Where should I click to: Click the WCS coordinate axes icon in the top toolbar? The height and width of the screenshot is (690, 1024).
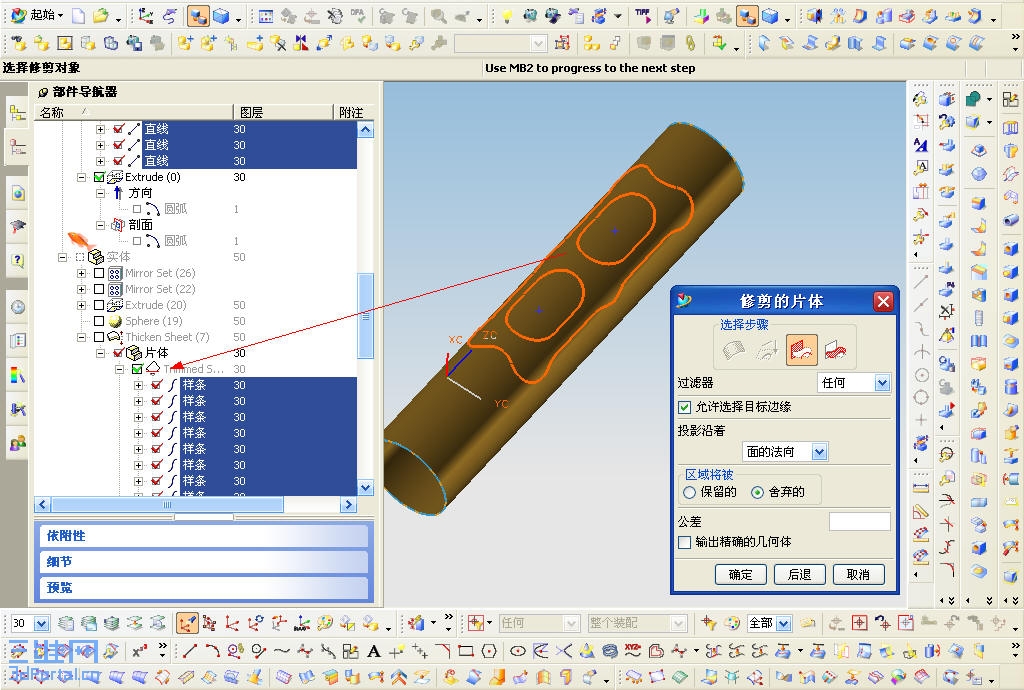[146, 16]
